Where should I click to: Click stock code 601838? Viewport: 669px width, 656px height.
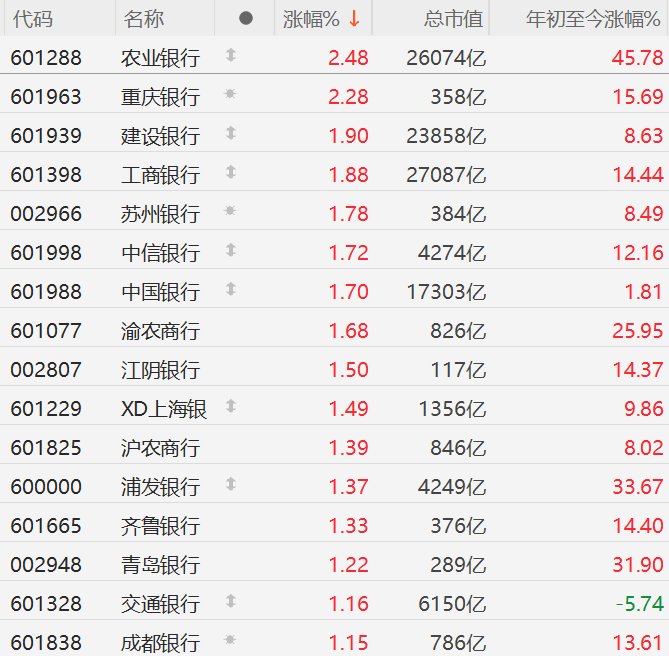click(46, 643)
